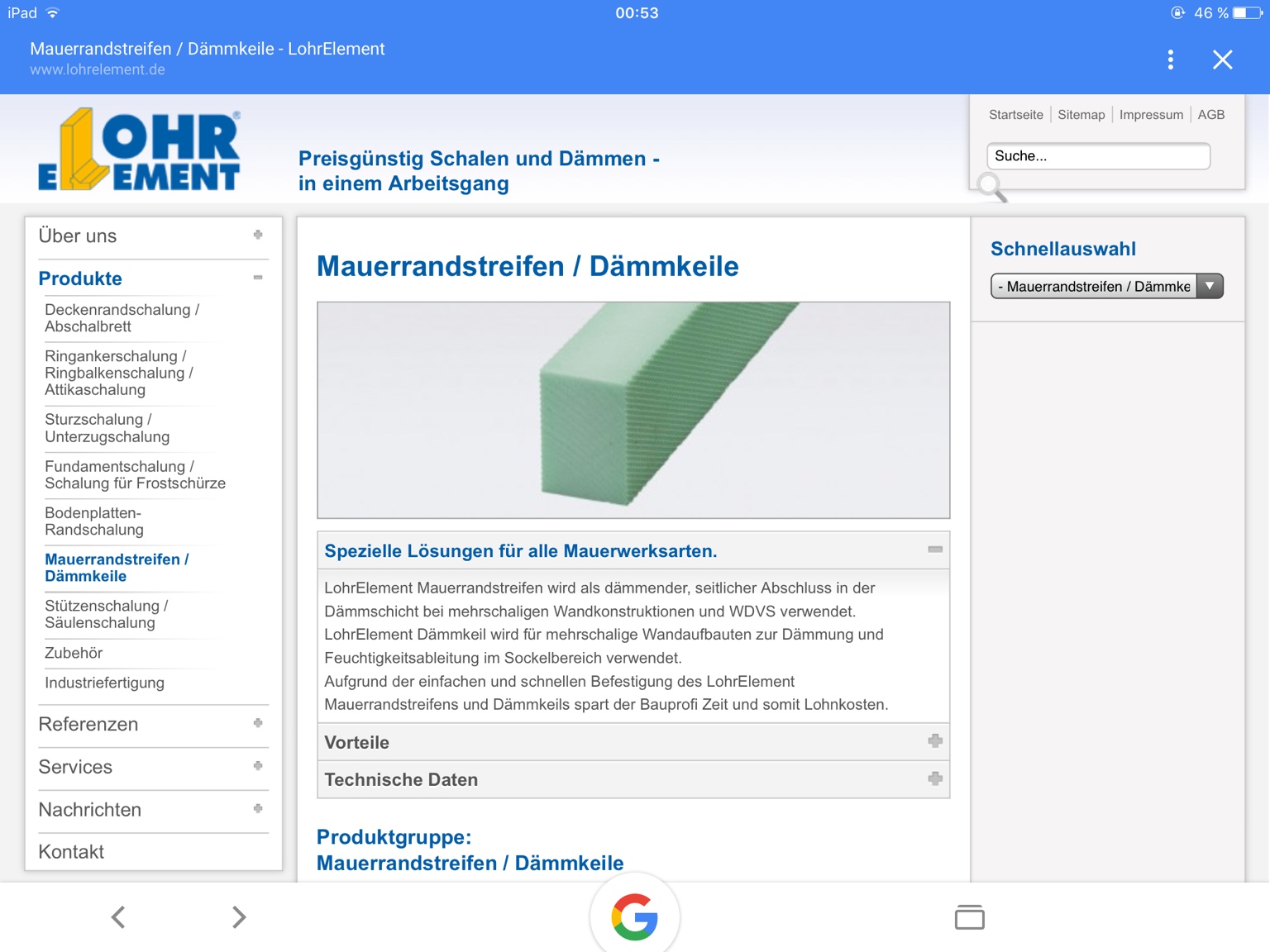The height and width of the screenshot is (952, 1270).
Task: Open the Zubehör submenu item
Action: click(x=74, y=653)
